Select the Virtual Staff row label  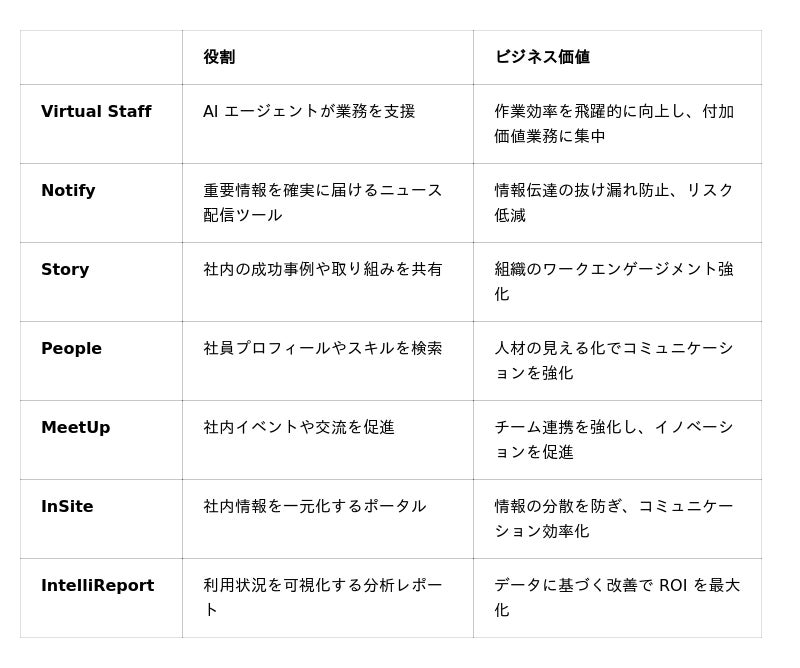pos(96,112)
